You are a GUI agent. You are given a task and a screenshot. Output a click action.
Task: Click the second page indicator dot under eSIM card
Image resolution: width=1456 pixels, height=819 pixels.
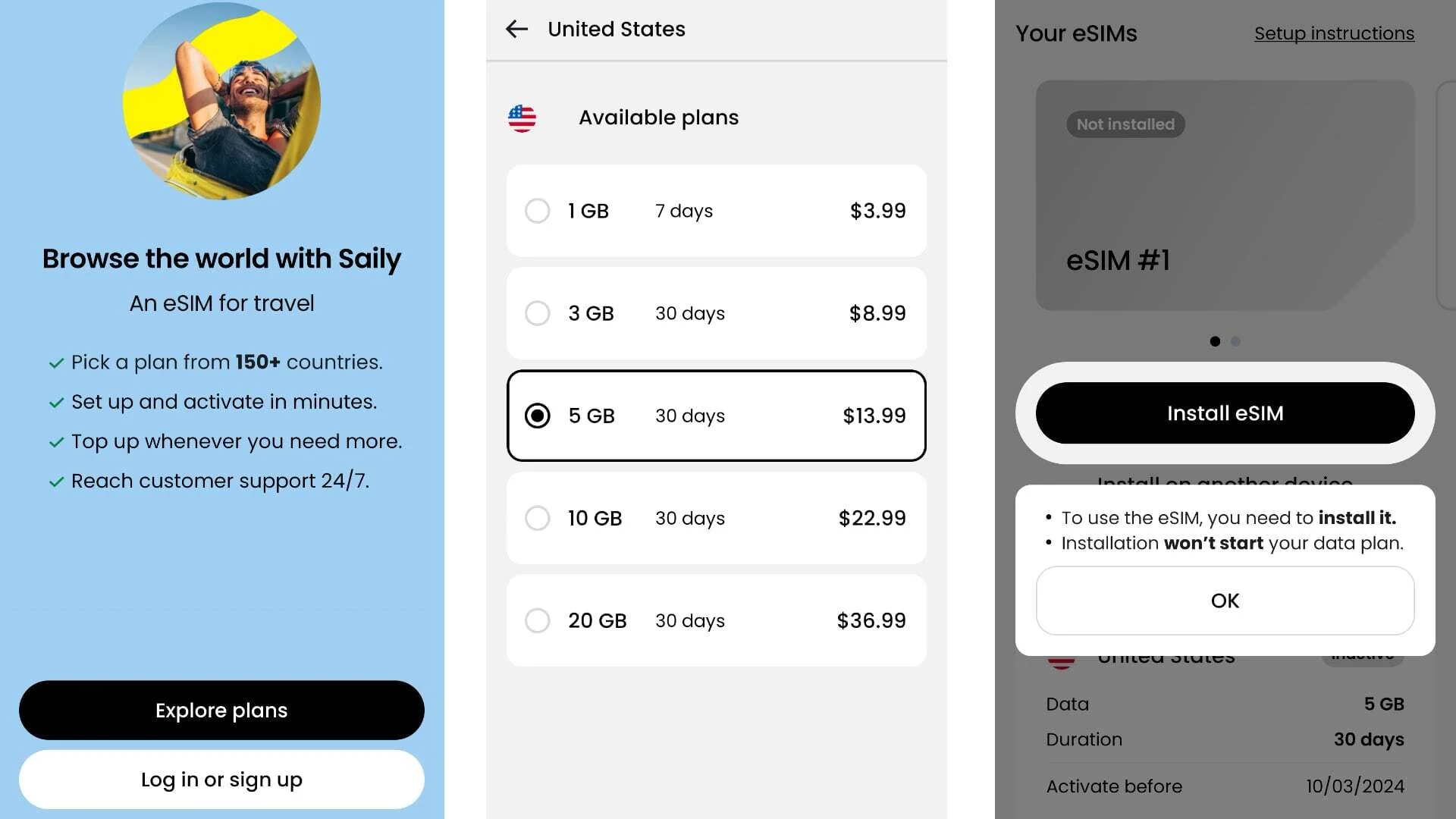tap(1235, 341)
